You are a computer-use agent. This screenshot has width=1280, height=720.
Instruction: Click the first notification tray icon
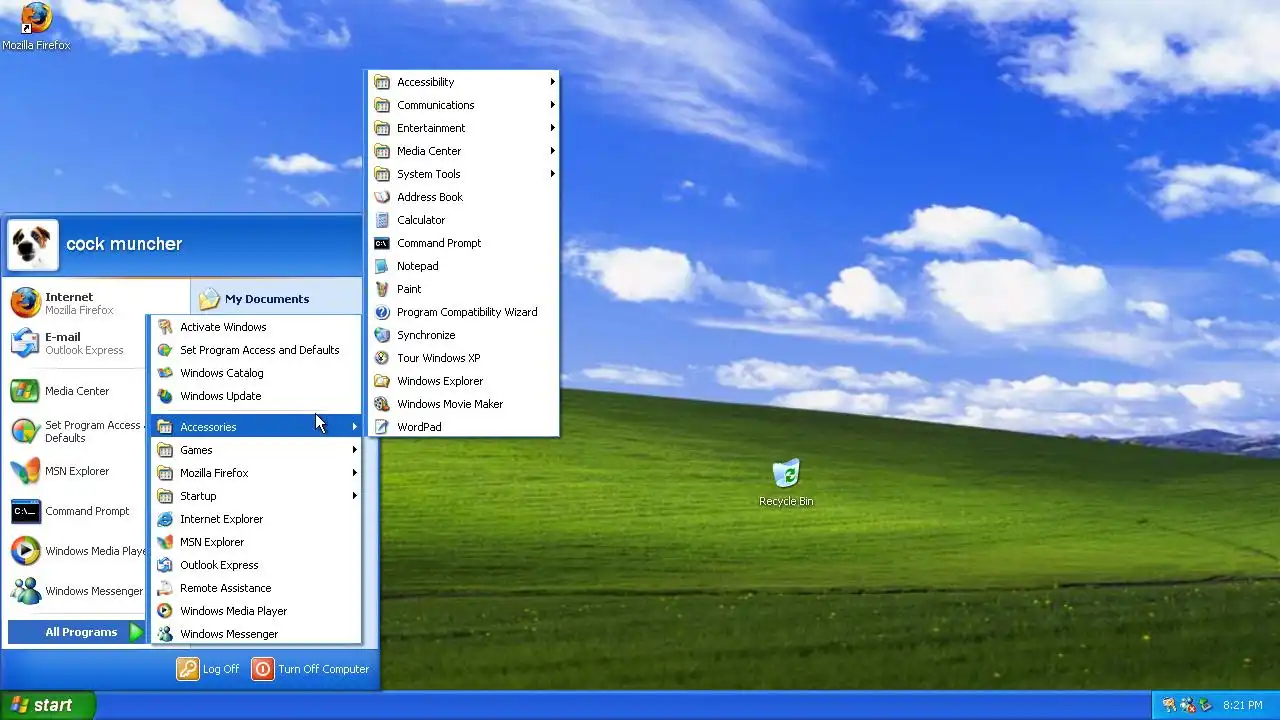(1168, 705)
